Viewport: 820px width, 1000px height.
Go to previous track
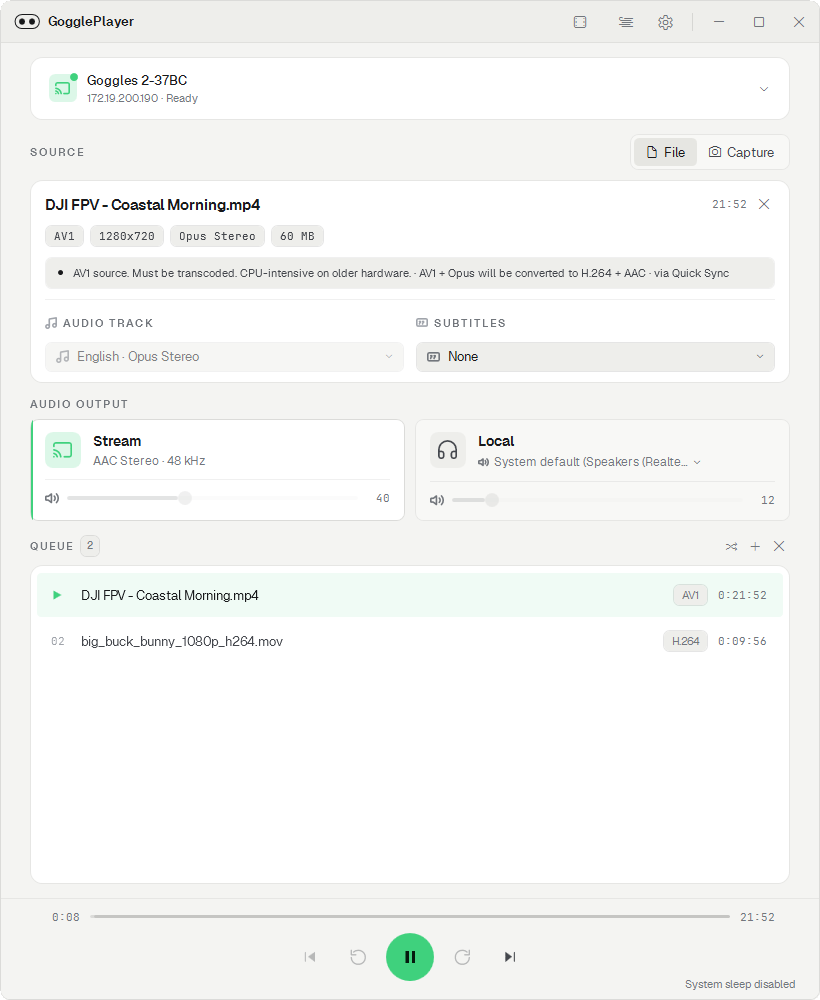[x=310, y=957]
